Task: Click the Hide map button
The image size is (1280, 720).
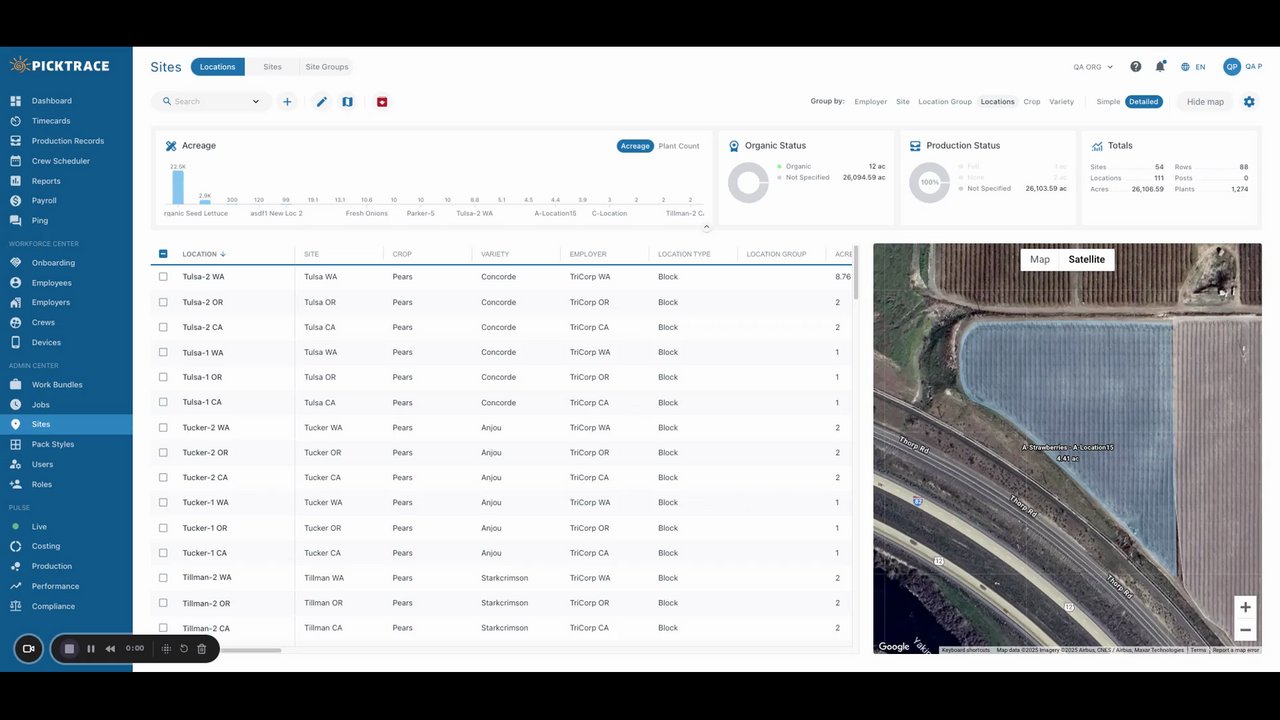Action: click(1205, 102)
